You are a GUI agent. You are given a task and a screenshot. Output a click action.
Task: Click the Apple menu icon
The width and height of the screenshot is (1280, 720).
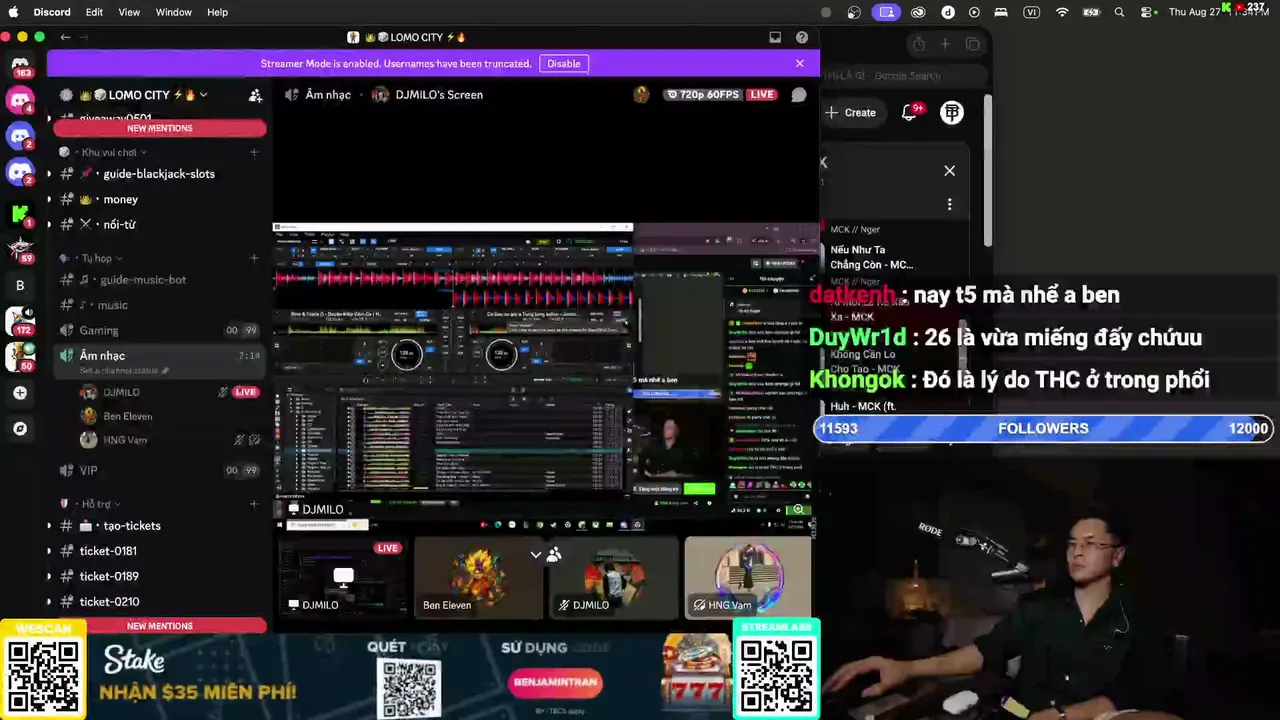(14, 12)
